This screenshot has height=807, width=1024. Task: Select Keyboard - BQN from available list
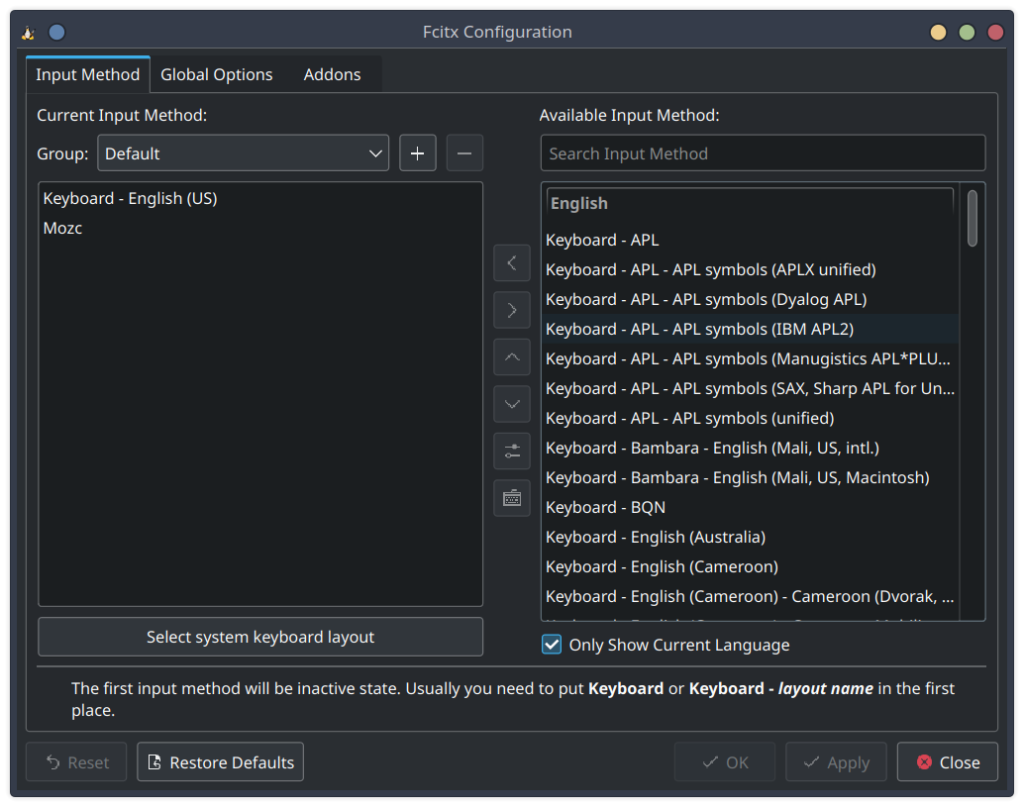(605, 507)
